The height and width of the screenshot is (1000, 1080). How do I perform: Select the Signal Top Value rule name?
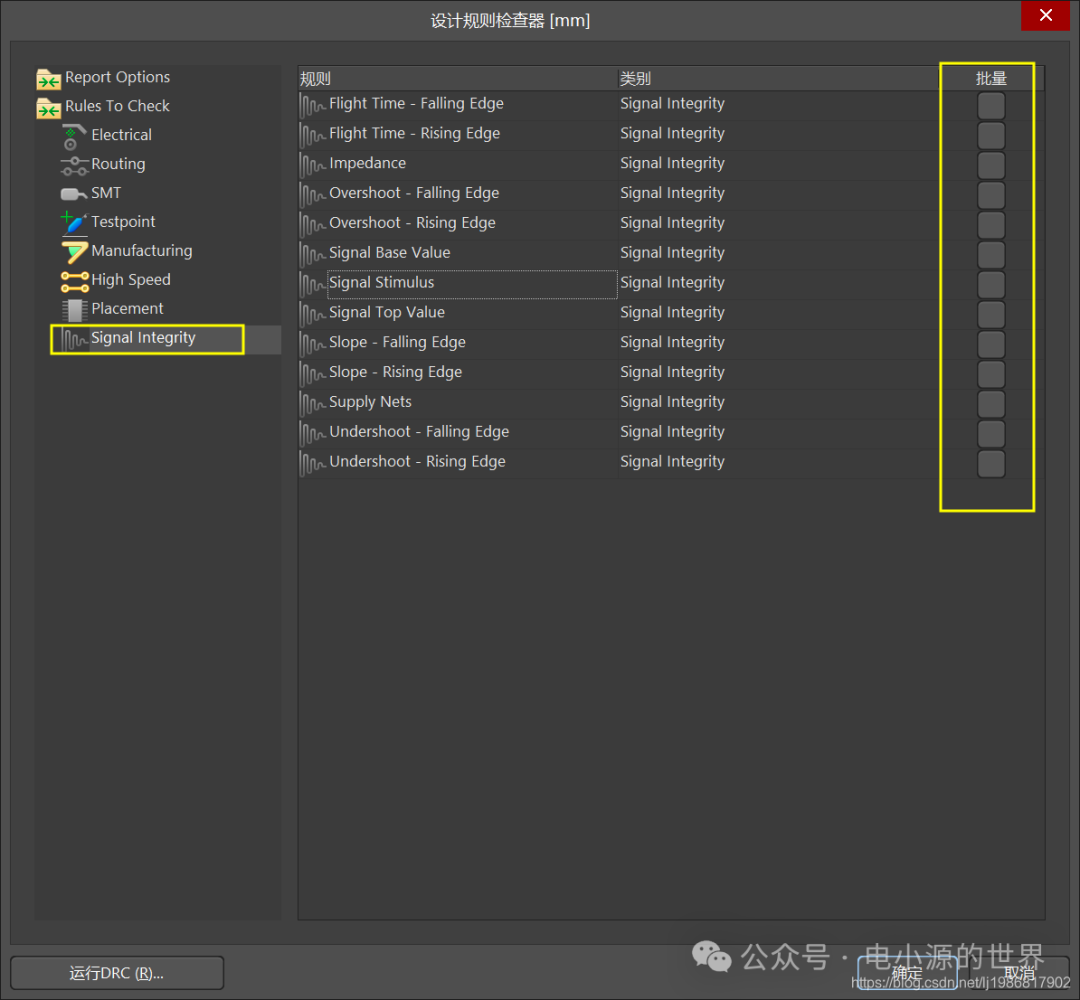386,312
